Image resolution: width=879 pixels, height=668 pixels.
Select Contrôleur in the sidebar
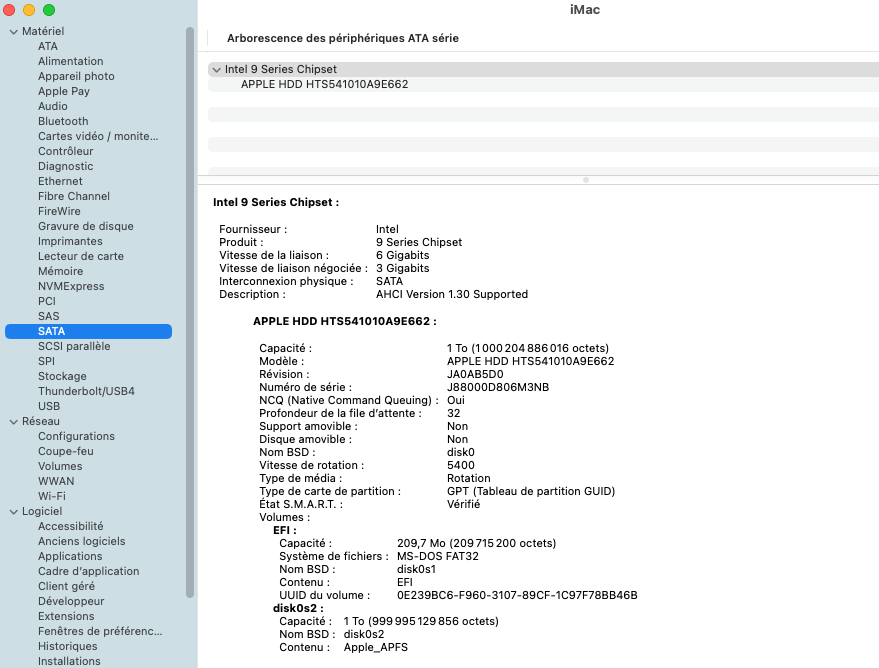pyautogui.click(x=66, y=151)
